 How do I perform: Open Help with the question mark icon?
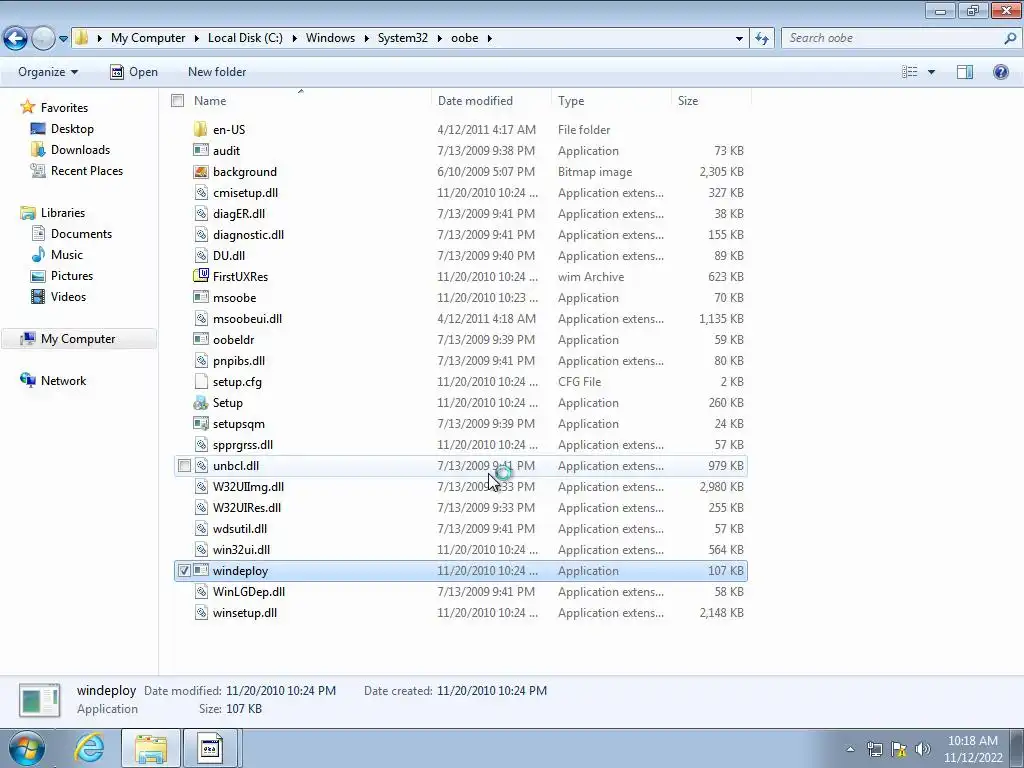tap(1000, 72)
